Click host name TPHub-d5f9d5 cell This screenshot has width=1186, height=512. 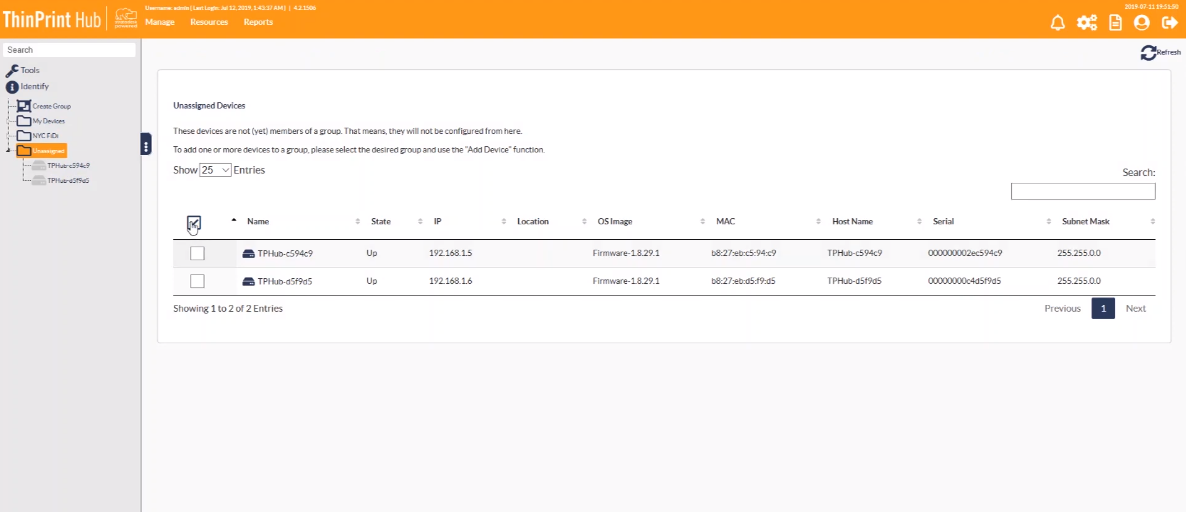coord(855,281)
